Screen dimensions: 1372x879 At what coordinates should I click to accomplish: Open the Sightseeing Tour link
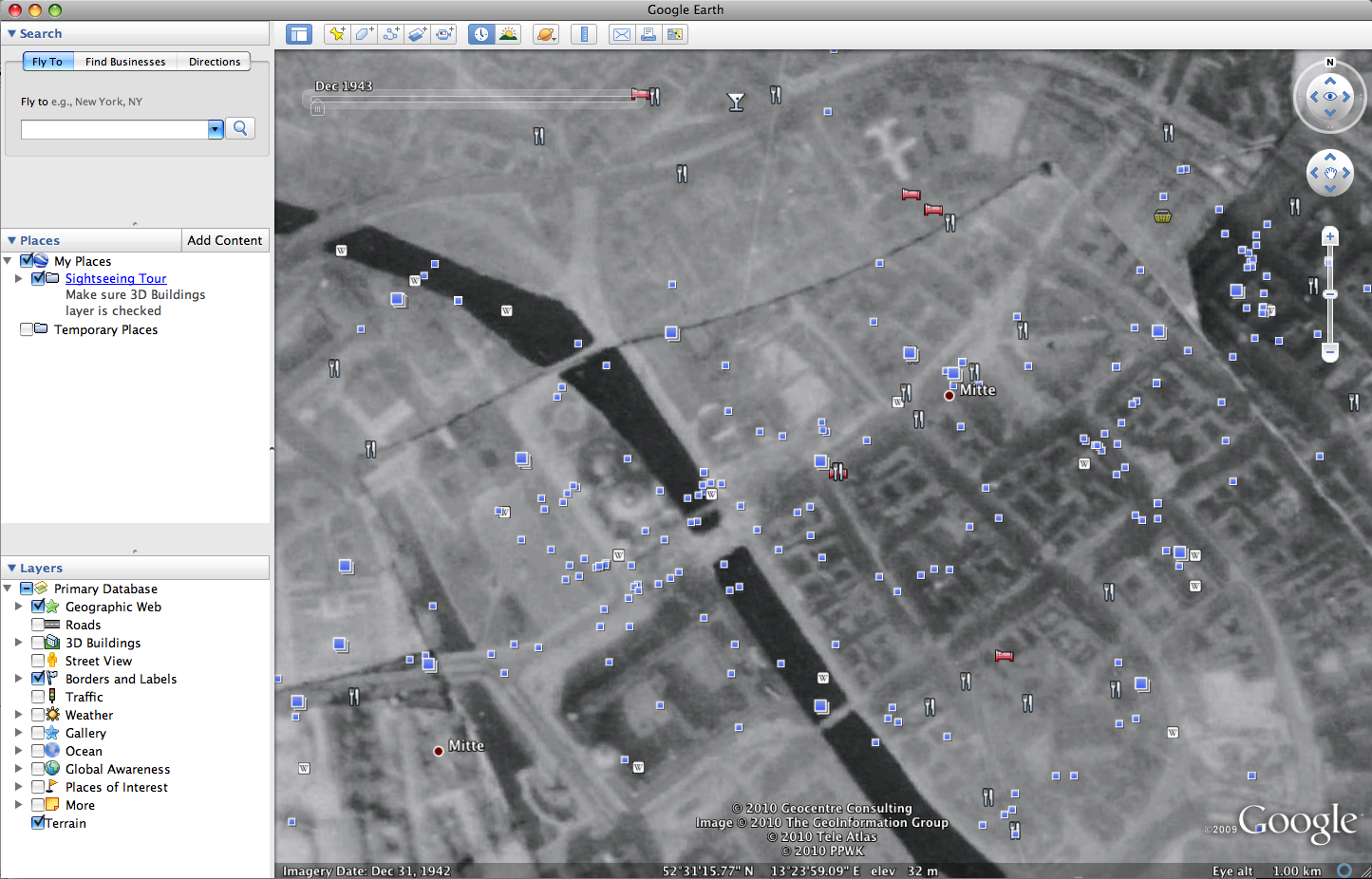[115, 278]
